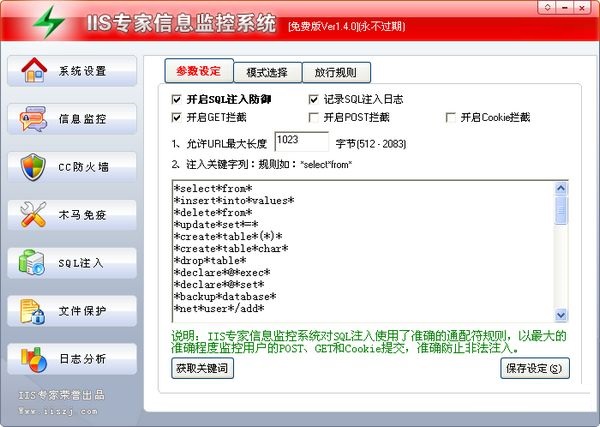Click the IIS专家信息监控系统 title text
The height and width of the screenshot is (427, 600).
tap(181, 23)
